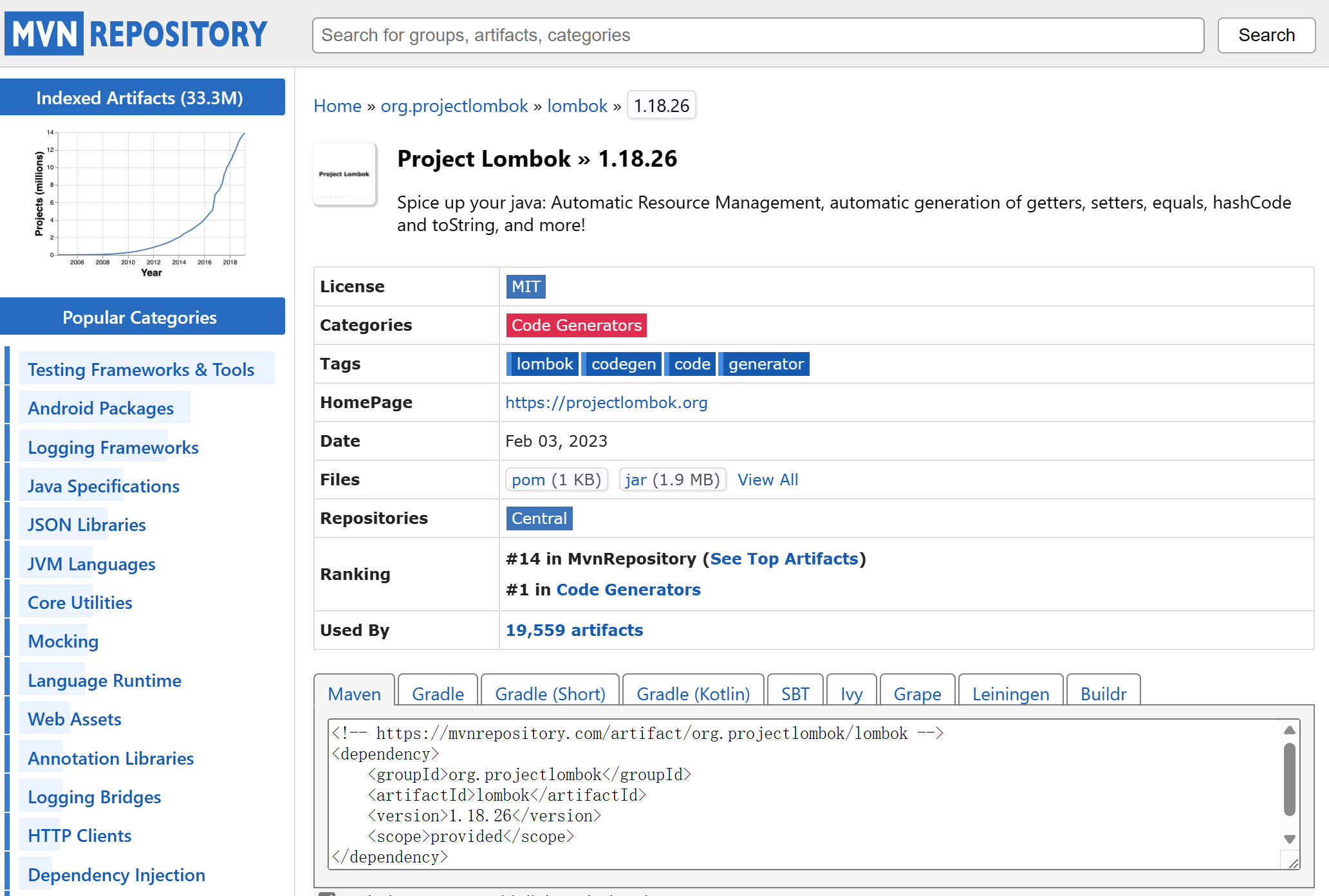Open Core Utilities category
The width and height of the screenshot is (1329, 896).
tap(80, 602)
